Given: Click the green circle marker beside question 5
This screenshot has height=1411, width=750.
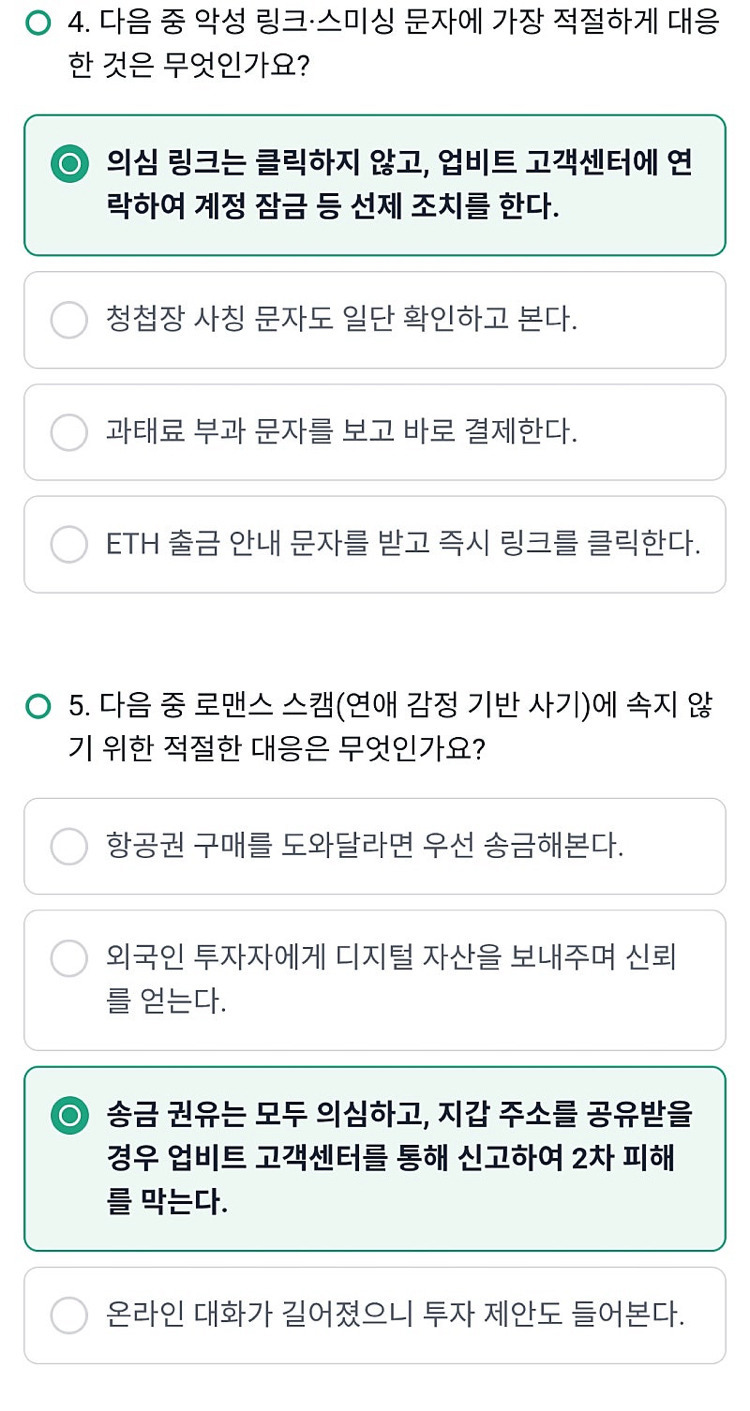Looking at the screenshot, I should (x=38, y=707).
